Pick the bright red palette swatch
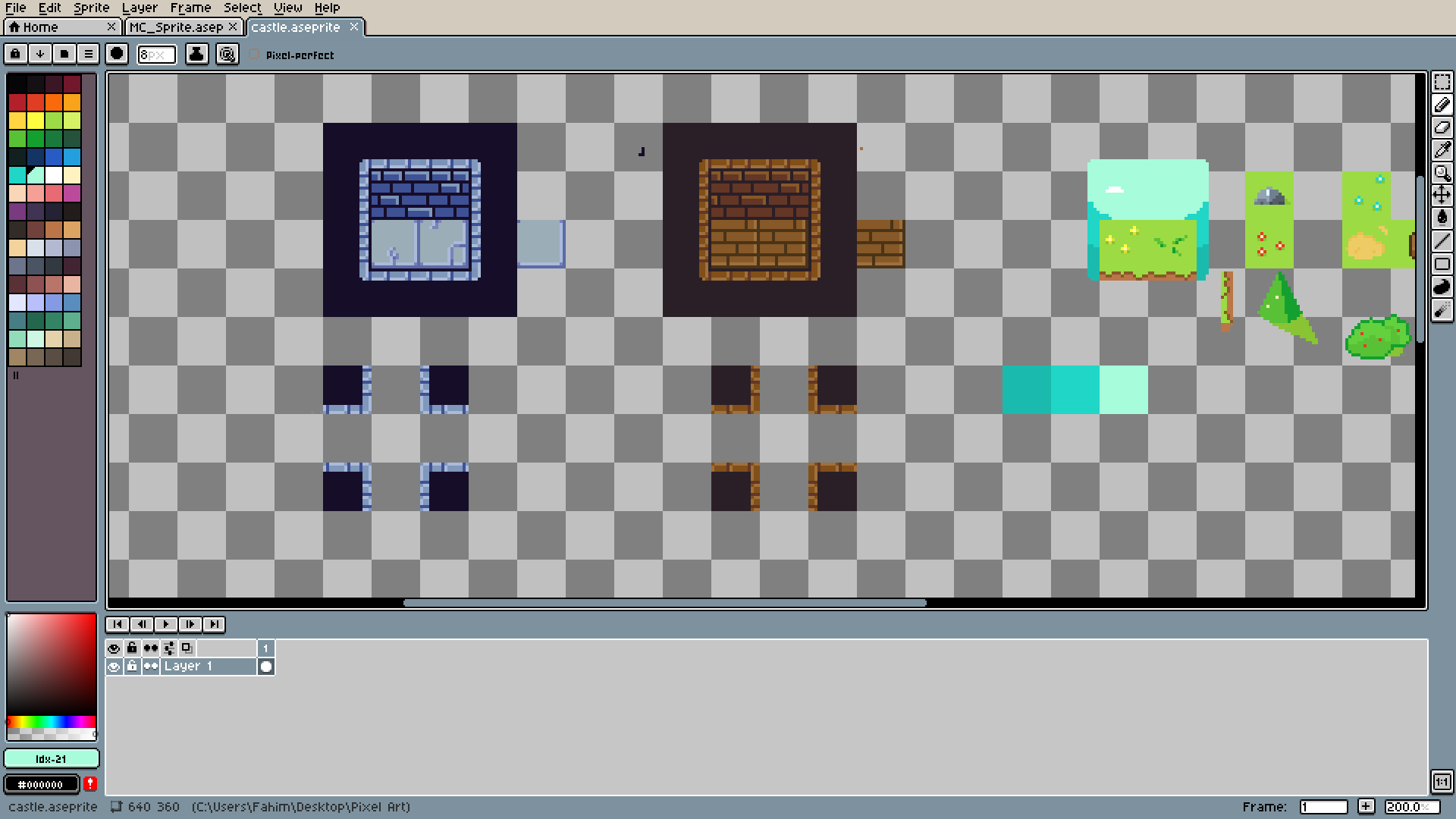1456x819 pixels. (17, 102)
